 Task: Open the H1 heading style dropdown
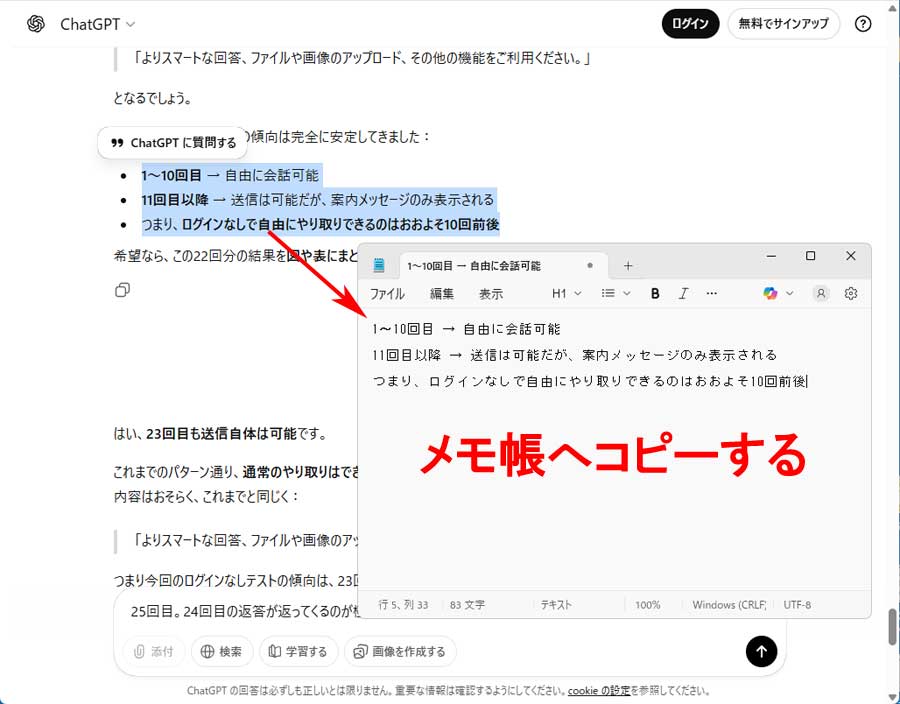(565, 293)
